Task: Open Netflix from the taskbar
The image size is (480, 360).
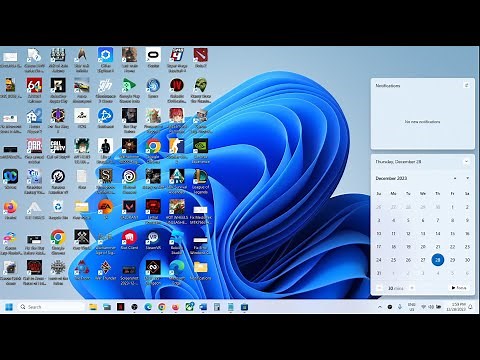Action: point(120,307)
